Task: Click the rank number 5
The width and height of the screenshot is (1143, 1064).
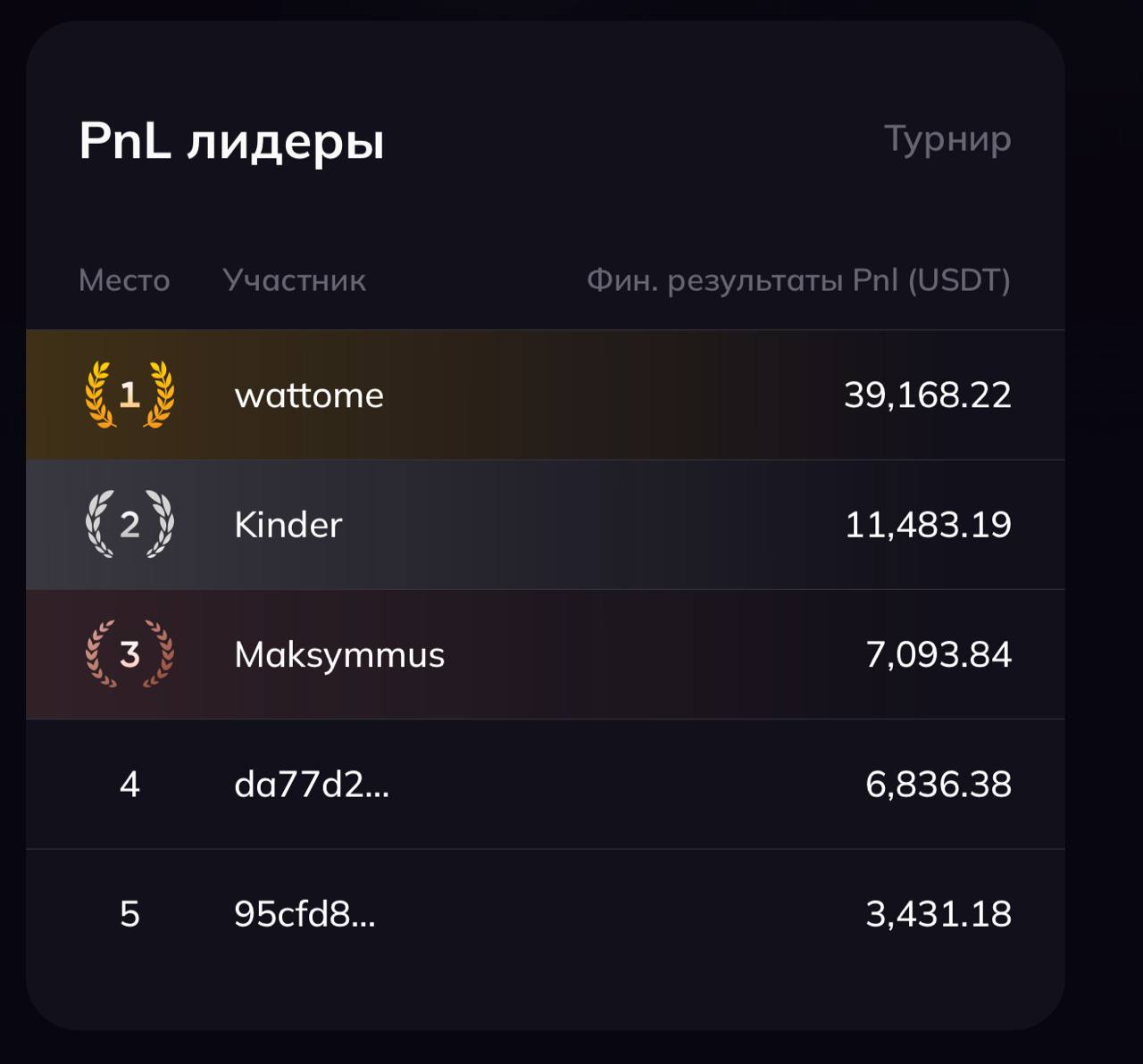Action: pyautogui.click(x=129, y=914)
